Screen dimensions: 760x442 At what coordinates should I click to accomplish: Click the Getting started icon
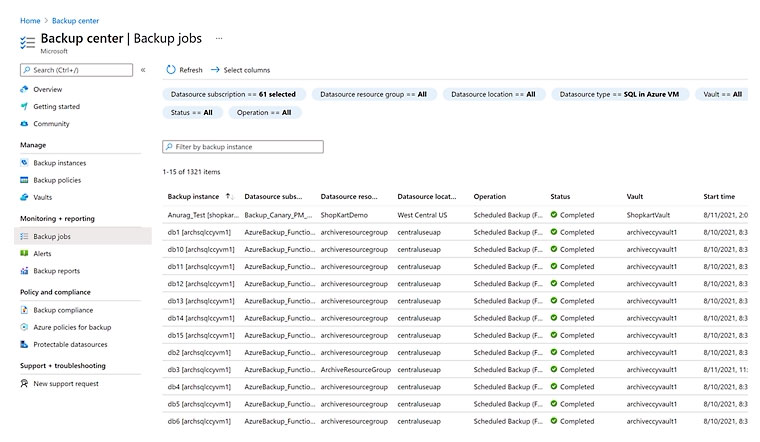[x=24, y=106]
